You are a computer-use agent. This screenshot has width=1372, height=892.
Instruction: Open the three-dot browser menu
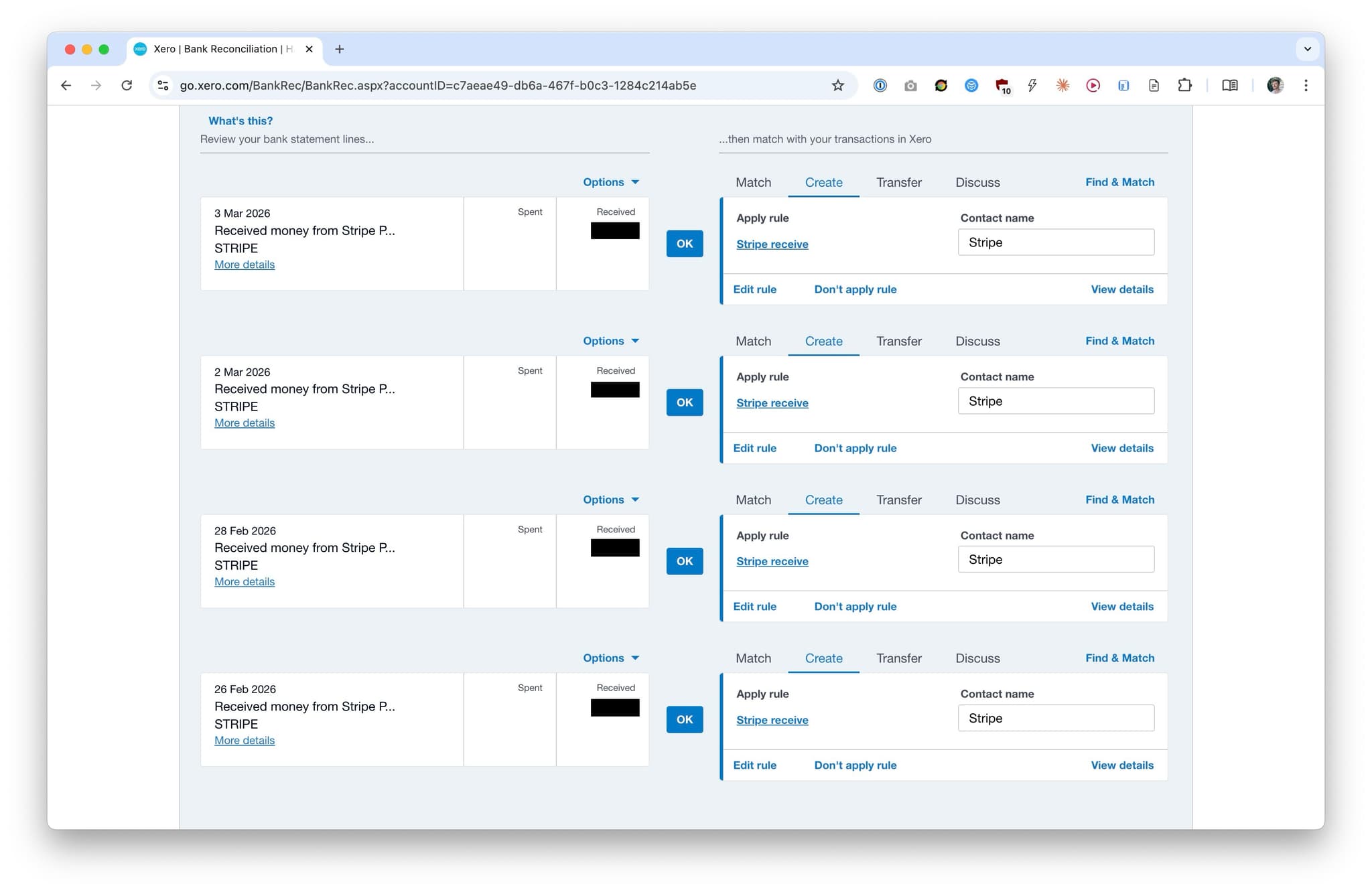[x=1306, y=85]
